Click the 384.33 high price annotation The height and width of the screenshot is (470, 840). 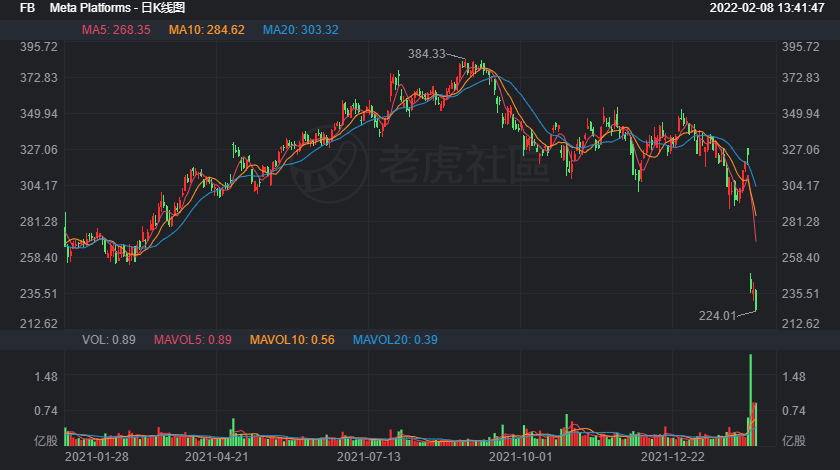click(426, 54)
